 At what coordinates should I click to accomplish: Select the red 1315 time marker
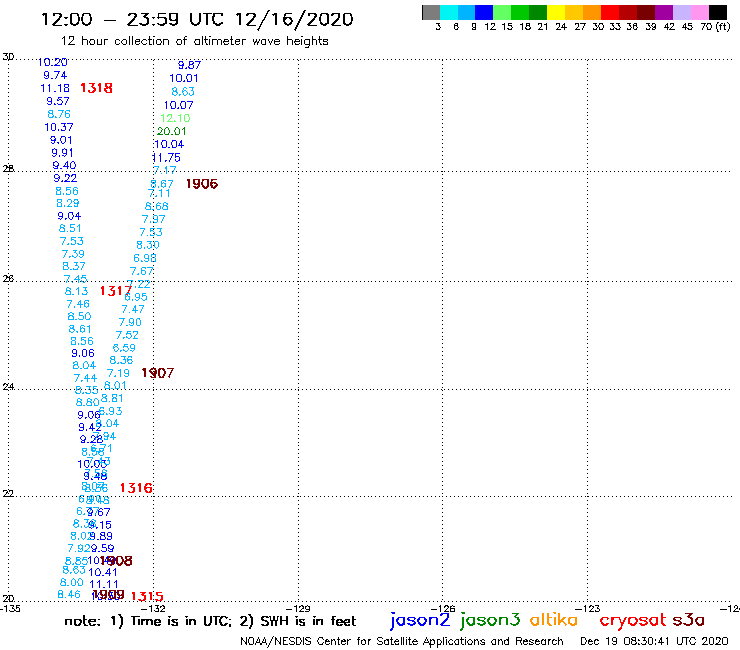[x=147, y=597]
